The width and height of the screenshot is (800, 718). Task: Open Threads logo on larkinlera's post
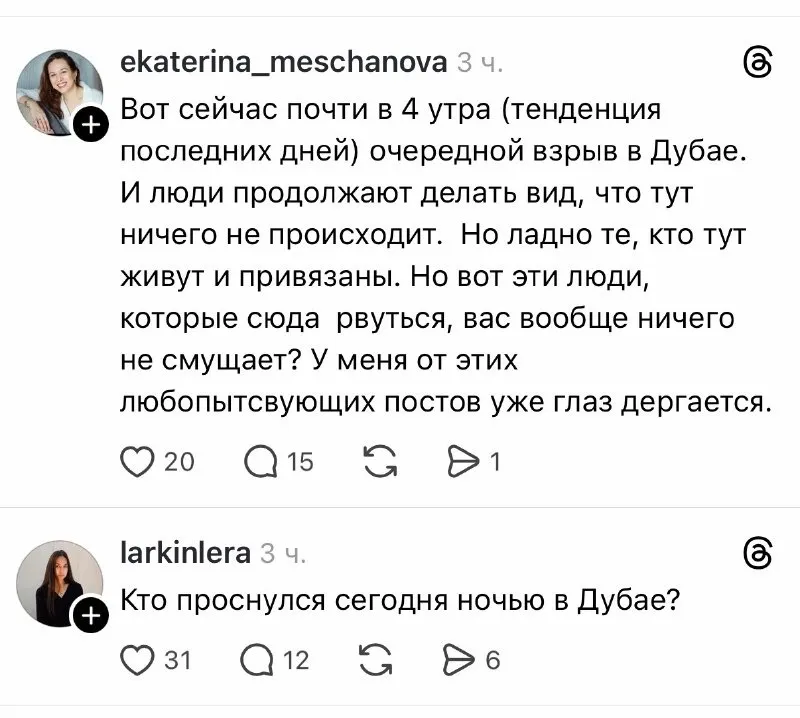coord(759,551)
